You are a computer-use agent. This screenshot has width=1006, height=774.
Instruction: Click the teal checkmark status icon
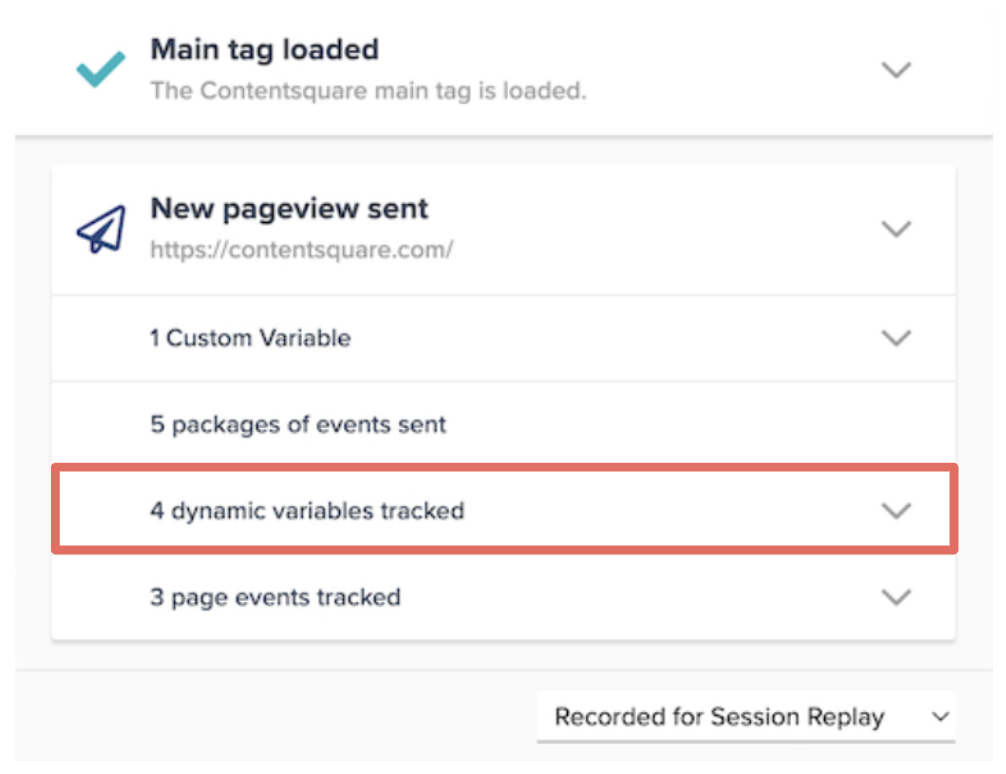click(x=101, y=69)
